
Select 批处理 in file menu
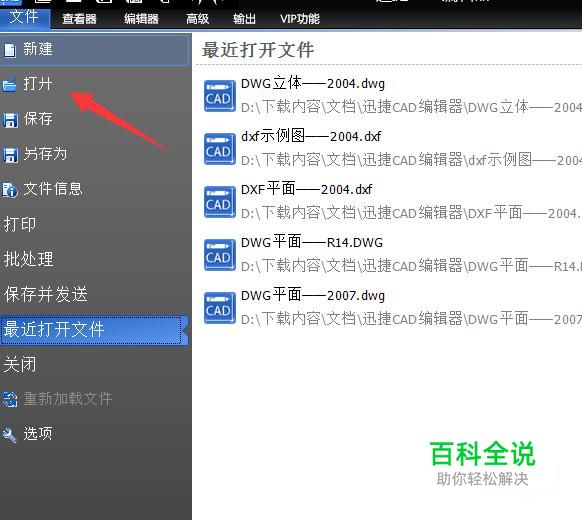[x=29, y=259]
